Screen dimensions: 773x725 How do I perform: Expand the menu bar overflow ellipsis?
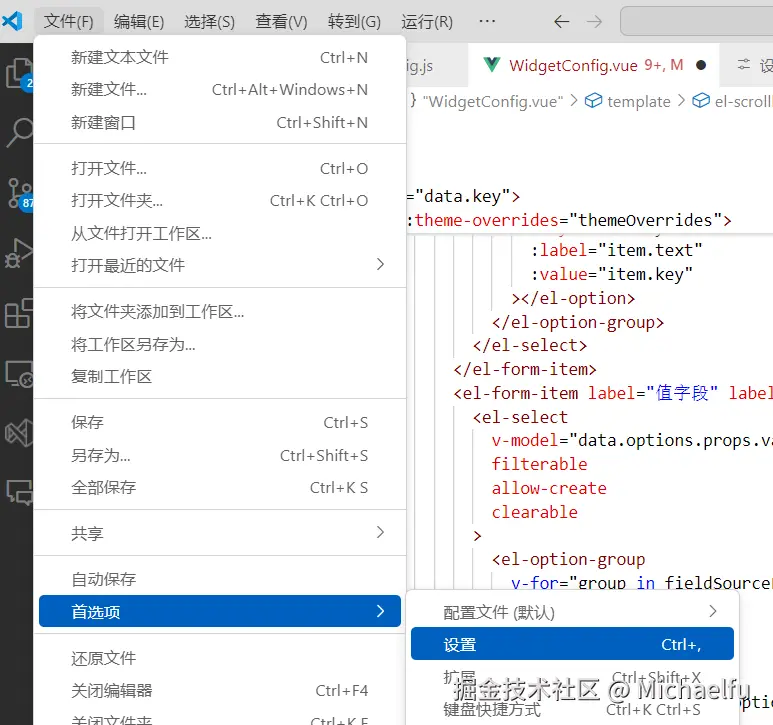pos(487,22)
